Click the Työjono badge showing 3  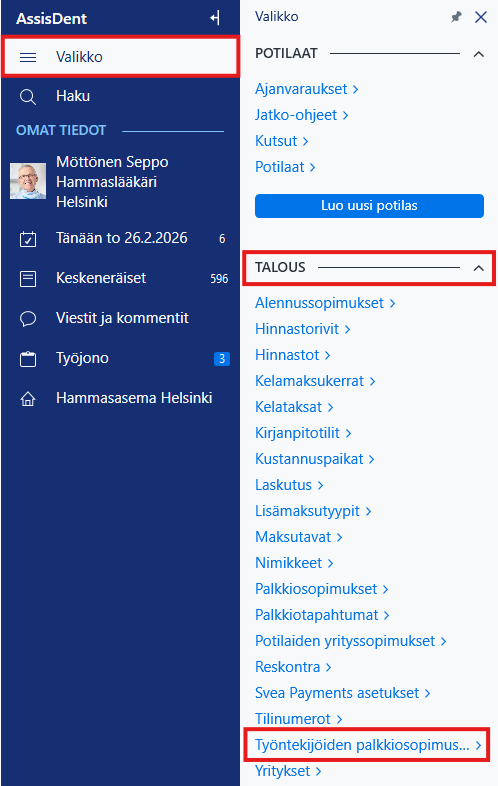(x=222, y=359)
